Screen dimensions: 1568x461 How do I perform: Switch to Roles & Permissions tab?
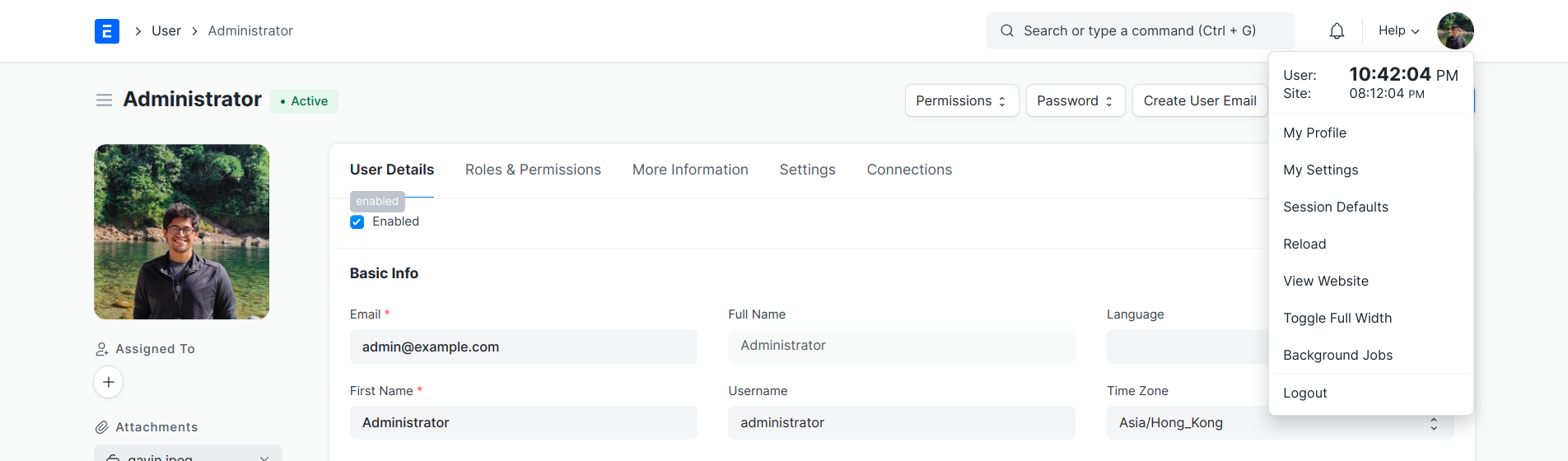coord(533,170)
